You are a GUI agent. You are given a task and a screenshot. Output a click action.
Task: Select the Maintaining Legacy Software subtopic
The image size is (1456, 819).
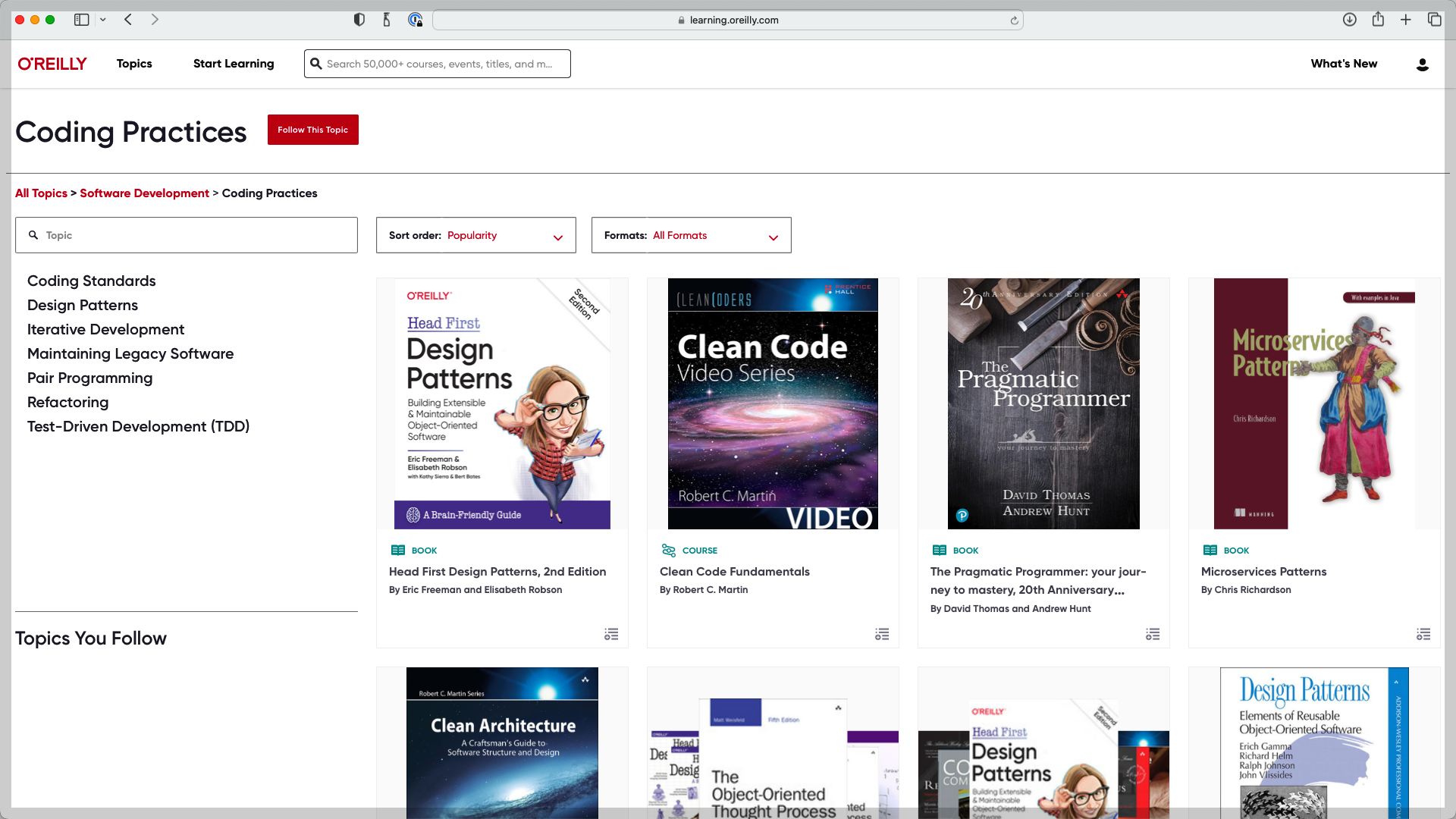pyautogui.click(x=130, y=353)
